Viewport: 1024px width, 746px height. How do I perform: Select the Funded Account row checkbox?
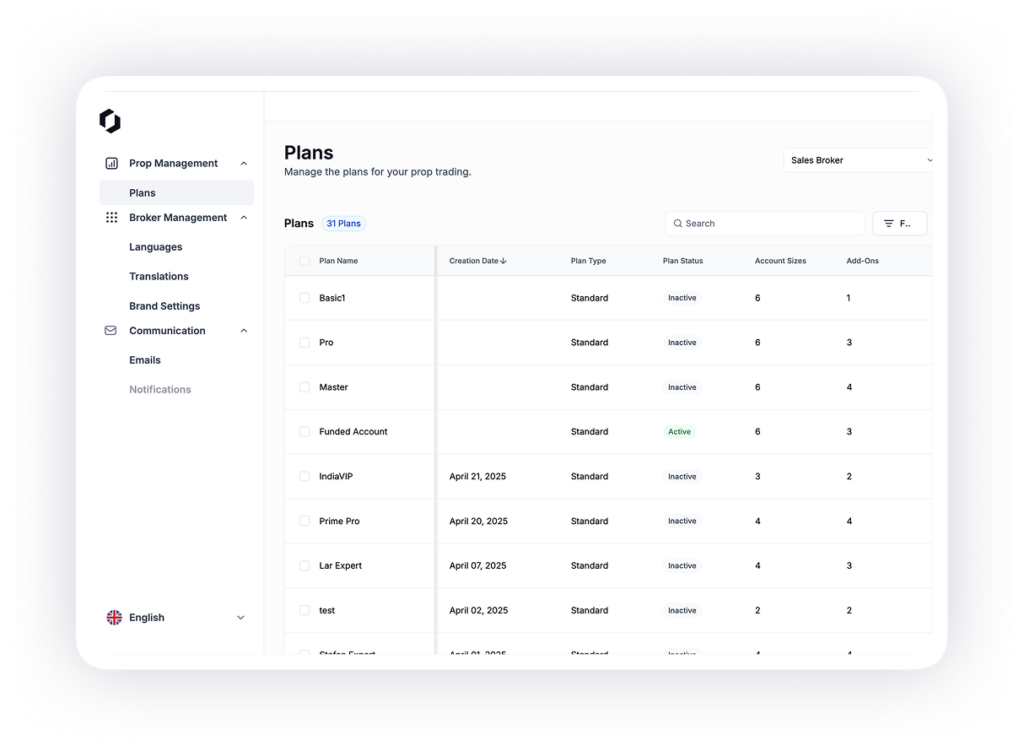click(x=305, y=432)
